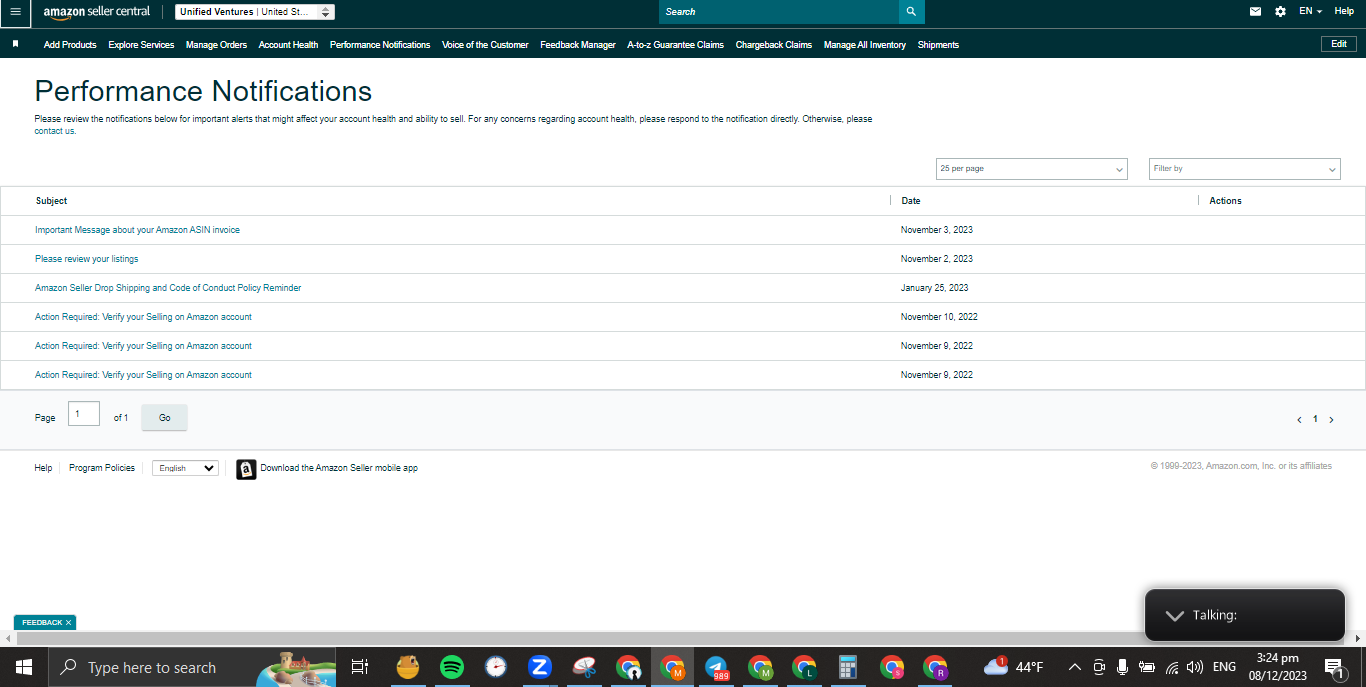
Task: Open Chargeback Claims
Action: tap(774, 45)
